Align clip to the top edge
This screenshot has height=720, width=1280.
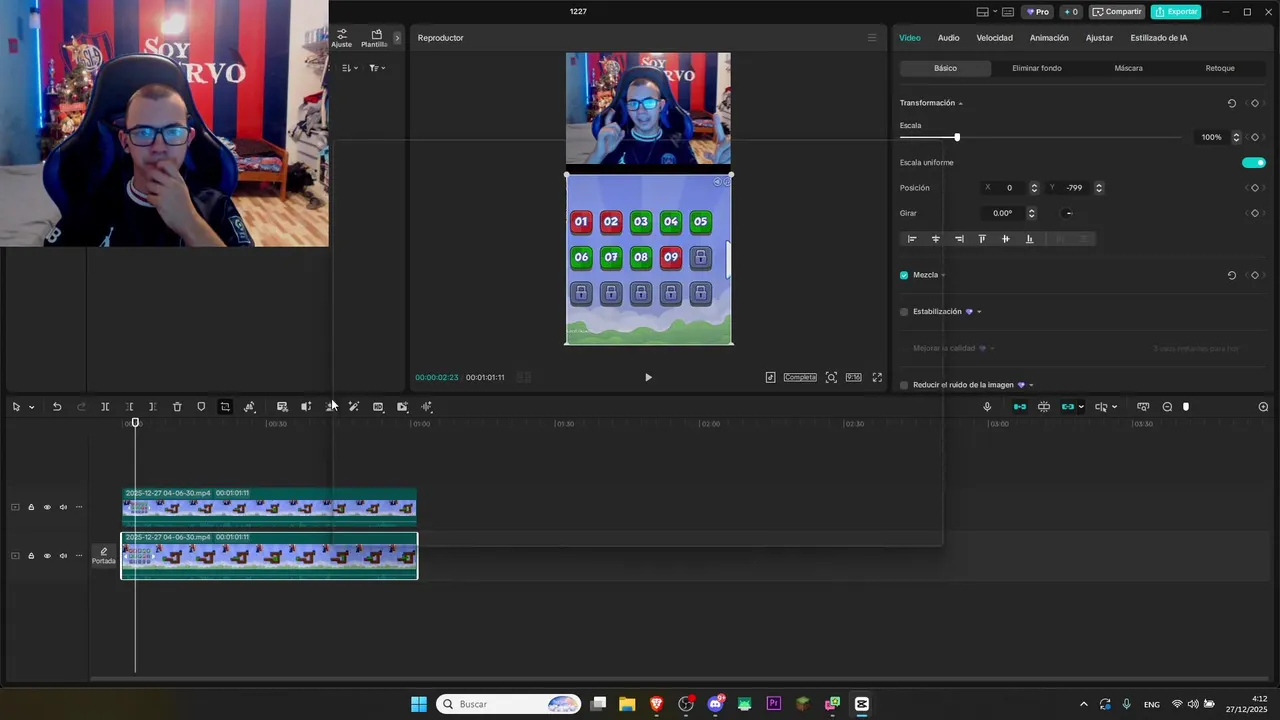coord(982,239)
